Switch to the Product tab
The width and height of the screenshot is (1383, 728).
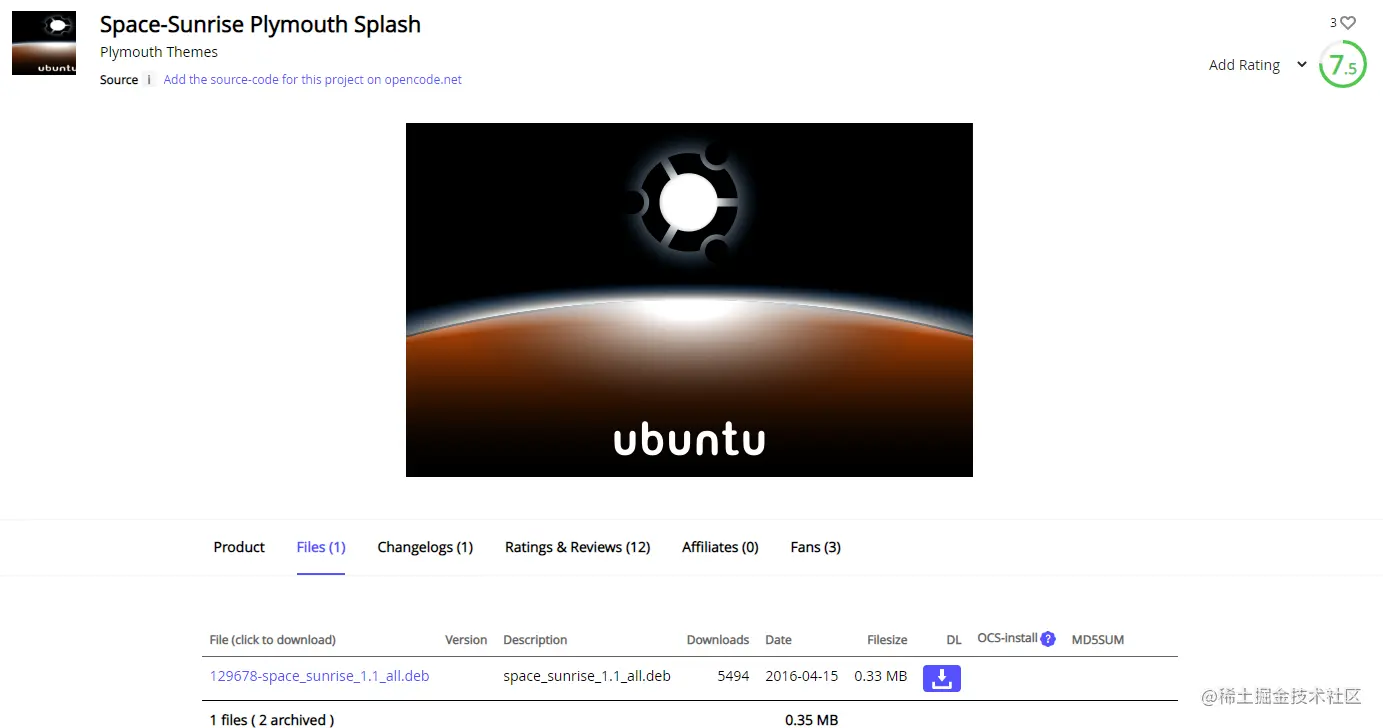coord(239,547)
